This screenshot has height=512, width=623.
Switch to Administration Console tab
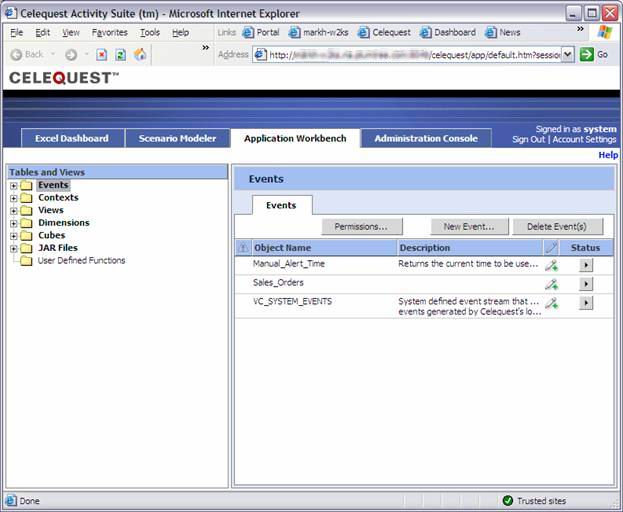[426, 138]
